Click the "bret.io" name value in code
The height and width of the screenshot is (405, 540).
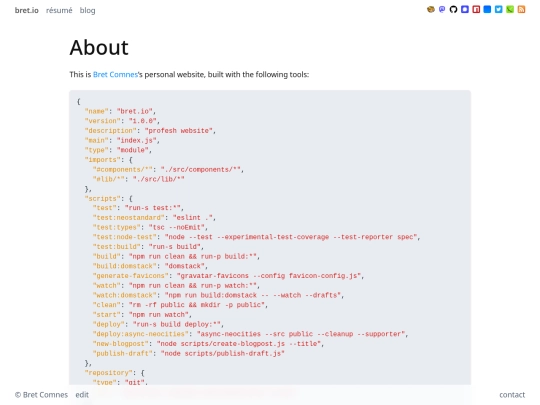[135, 111]
